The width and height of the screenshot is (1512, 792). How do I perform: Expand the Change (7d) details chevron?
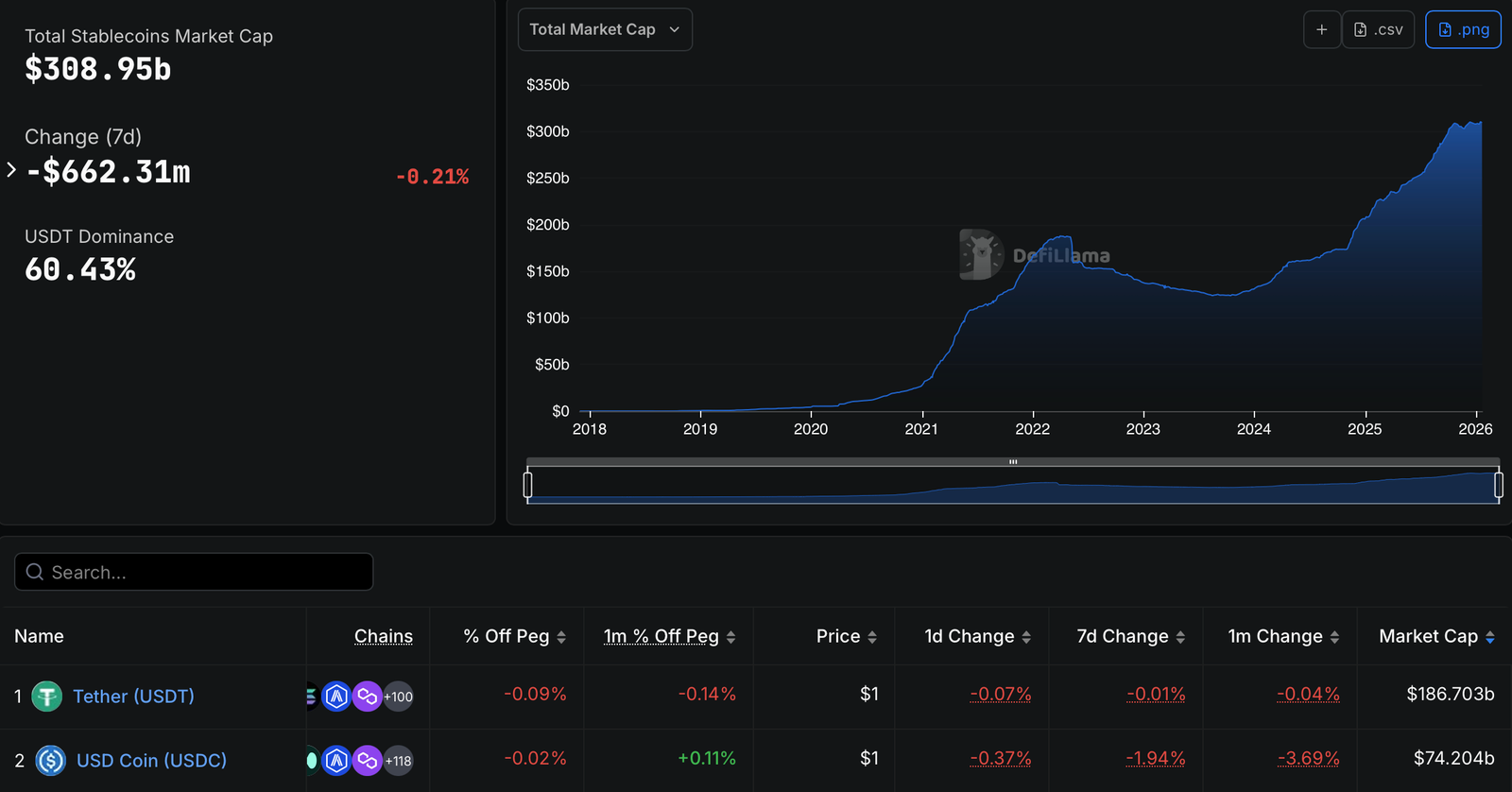(x=11, y=170)
